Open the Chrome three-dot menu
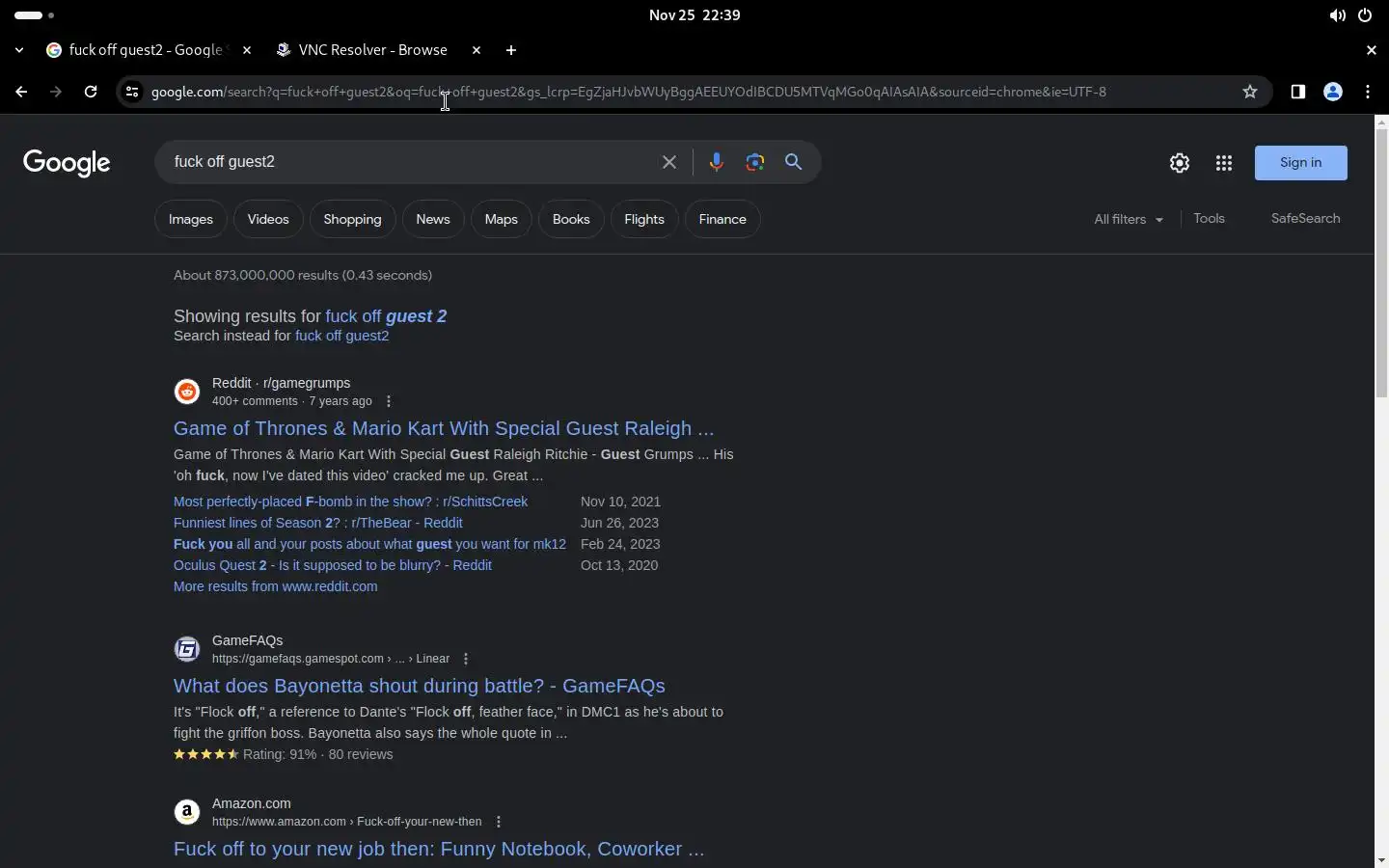This screenshot has width=1389, height=868. coord(1368,92)
